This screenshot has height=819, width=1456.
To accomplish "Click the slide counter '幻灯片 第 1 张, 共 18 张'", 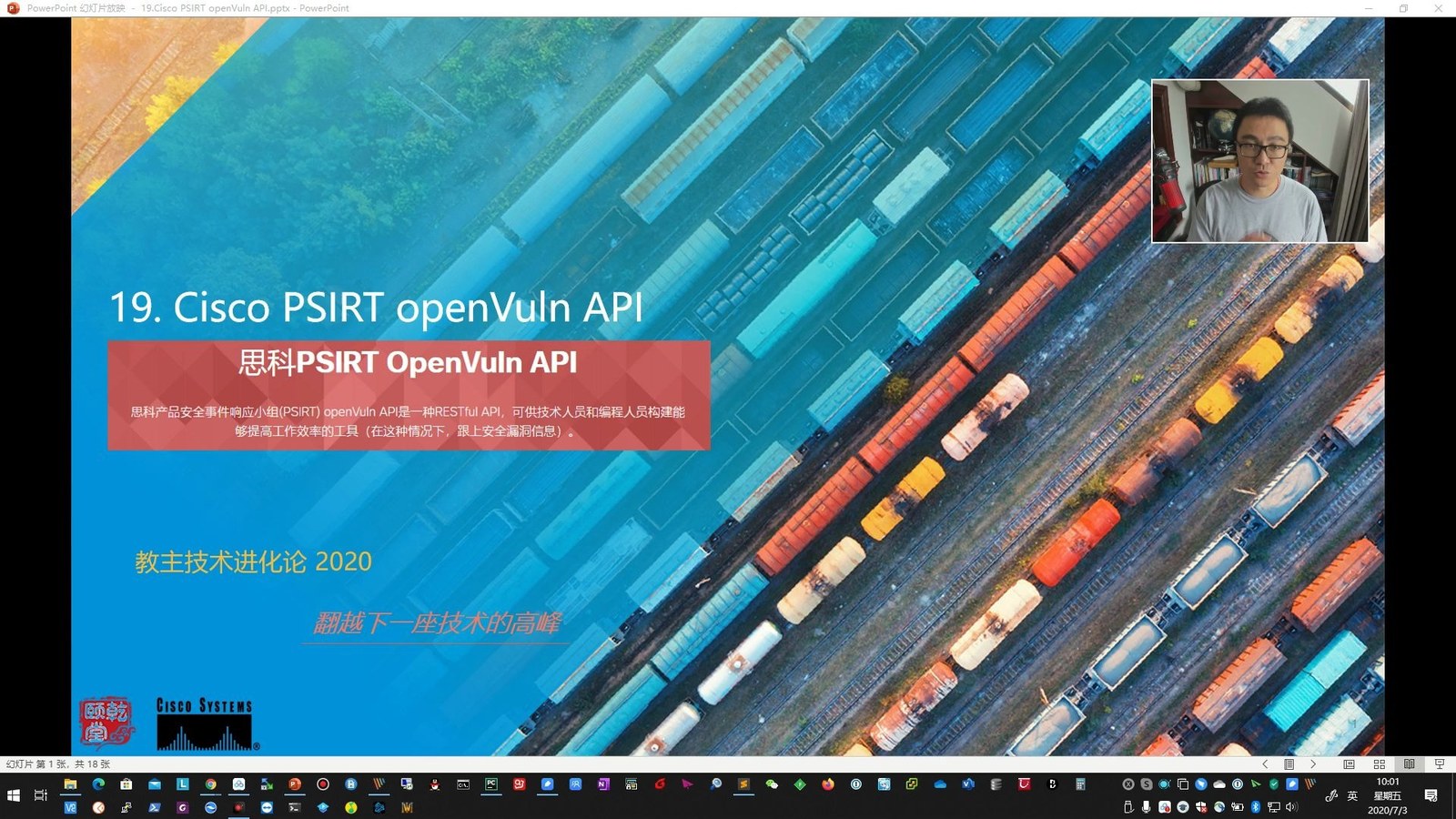I will [x=58, y=764].
